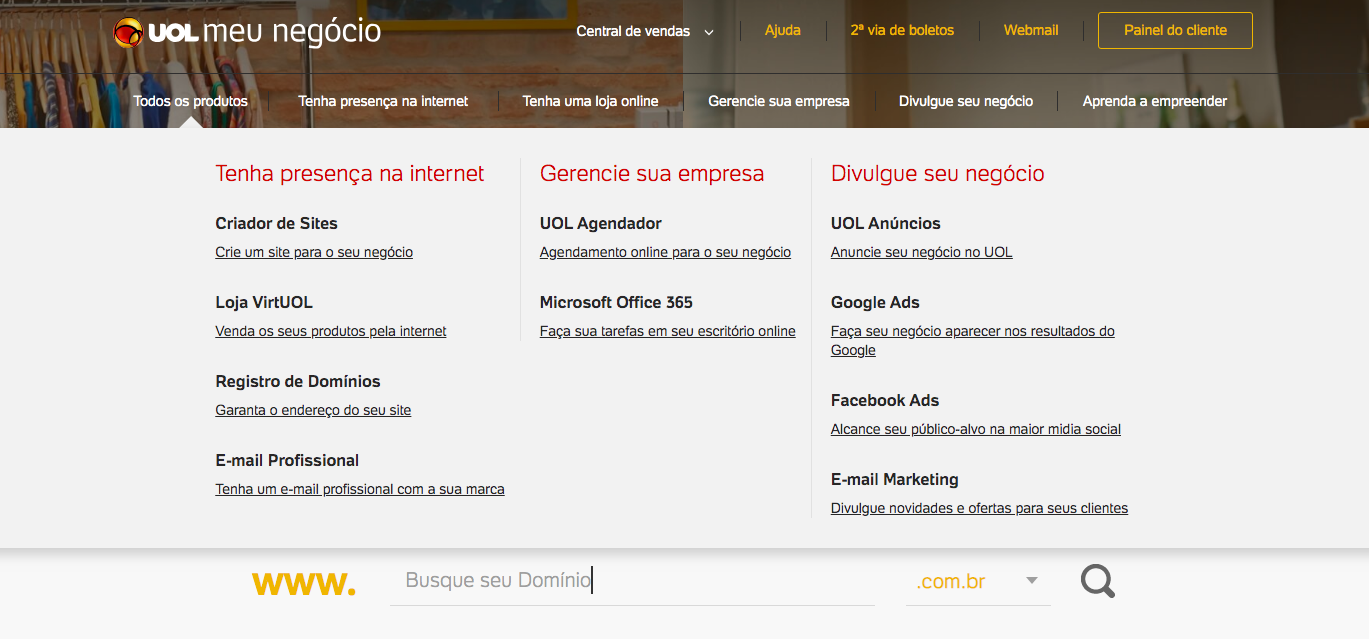Click the Busque seu Domínio search field
This screenshot has height=639, width=1369.
[632, 581]
